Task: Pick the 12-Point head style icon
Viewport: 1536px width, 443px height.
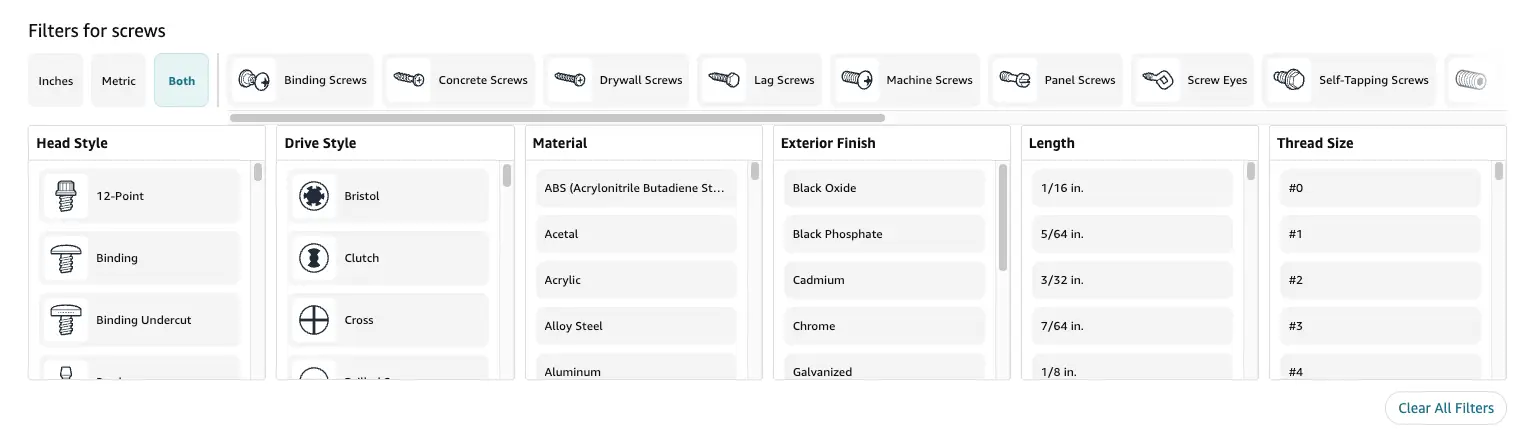Action: pos(66,196)
